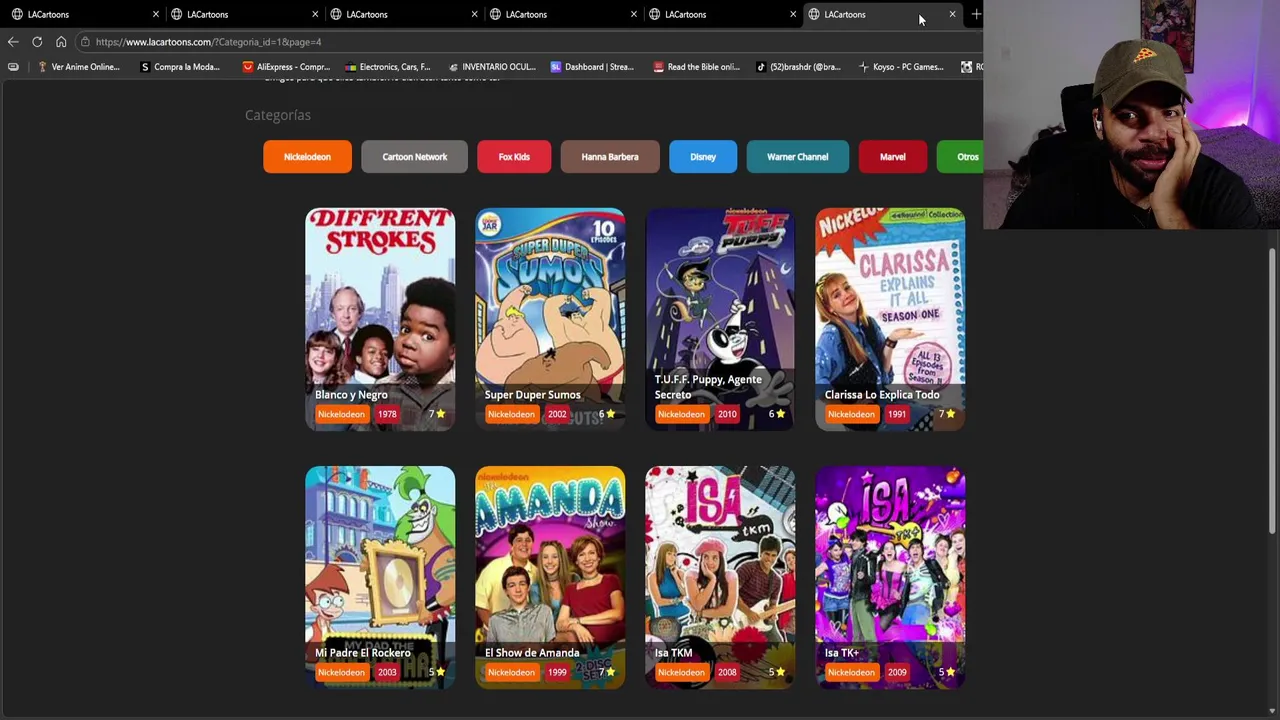Filter by Hanna Barbera category

(x=610, y=157)
